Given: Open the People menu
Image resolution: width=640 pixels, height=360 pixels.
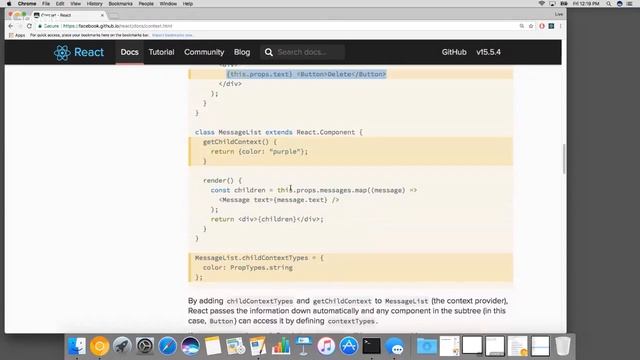Looking at the screenshot, I should [146, 4].
